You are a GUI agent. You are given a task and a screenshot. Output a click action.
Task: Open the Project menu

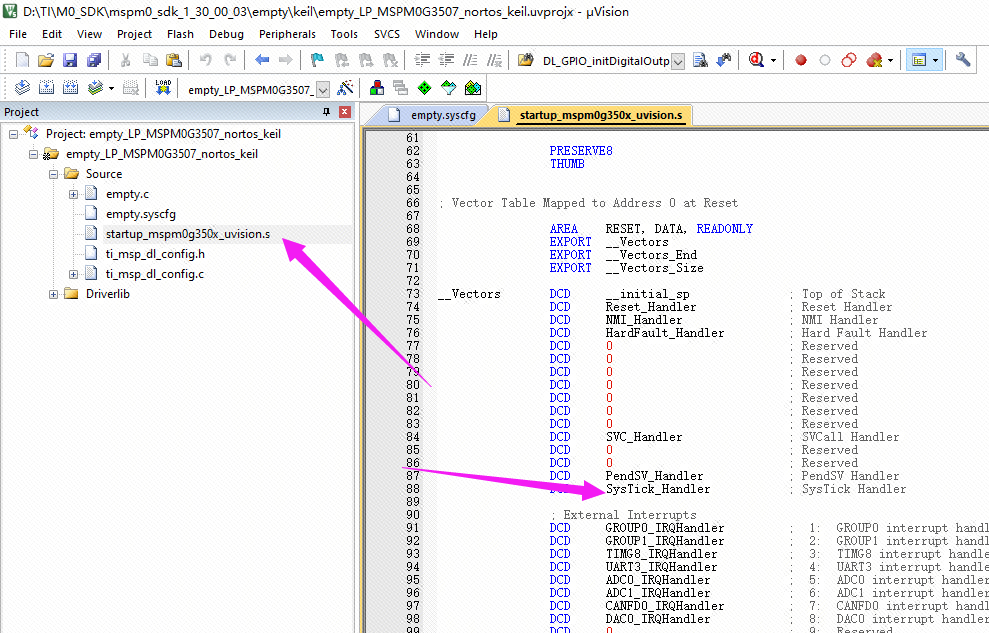(134, 34)
